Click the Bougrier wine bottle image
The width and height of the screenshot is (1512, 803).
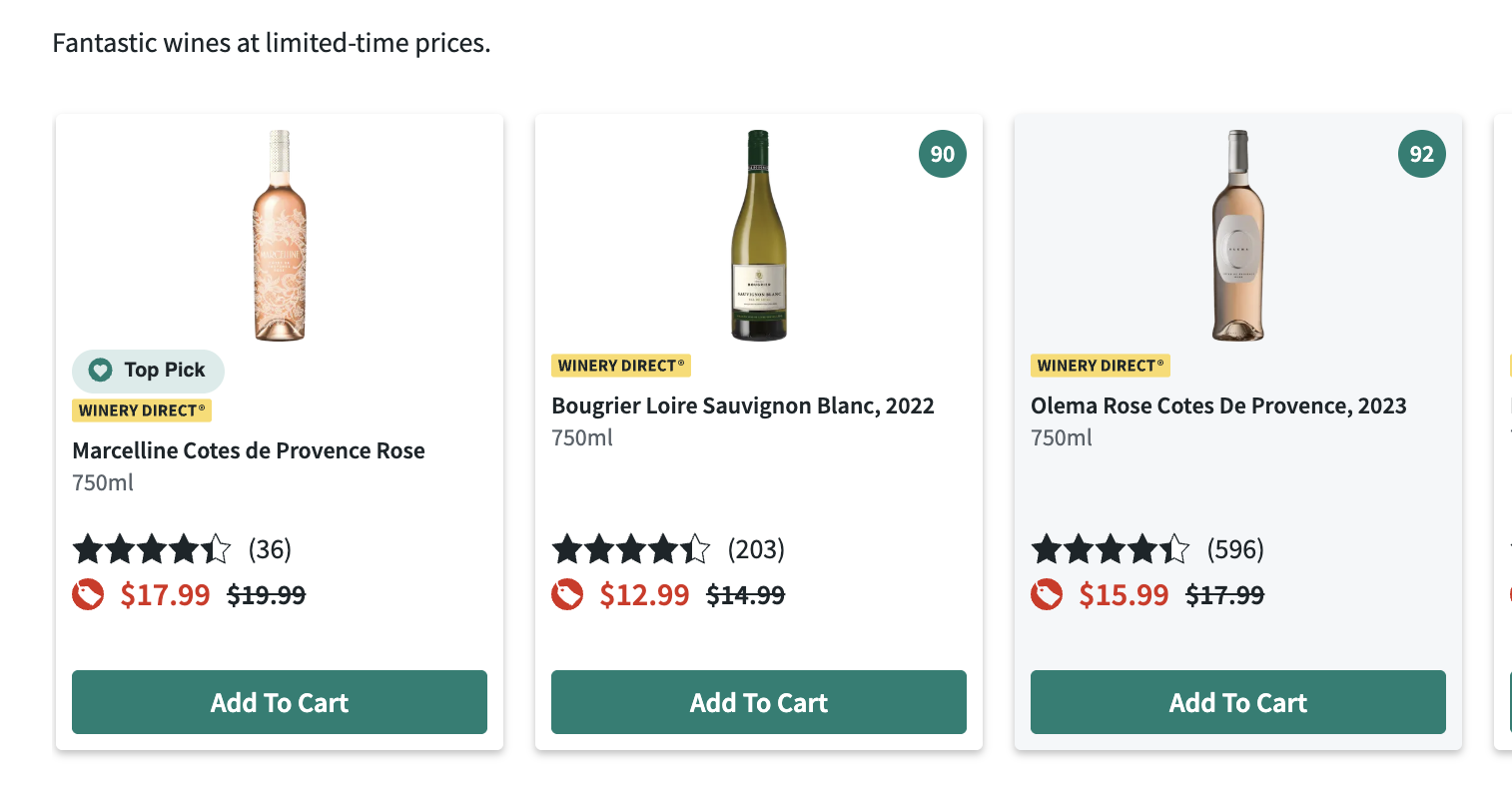pos(758,236)
